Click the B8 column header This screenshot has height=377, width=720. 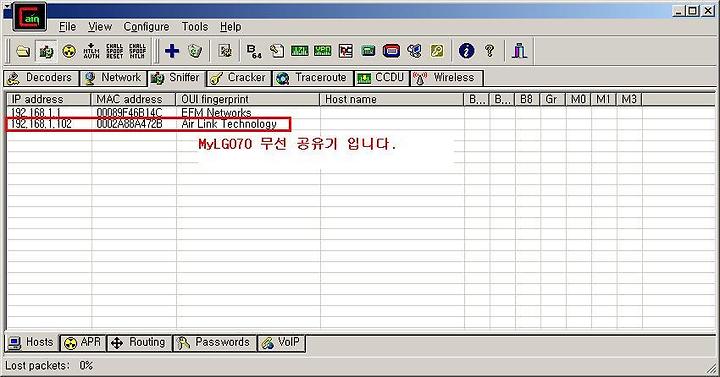(x=527, y=99)
